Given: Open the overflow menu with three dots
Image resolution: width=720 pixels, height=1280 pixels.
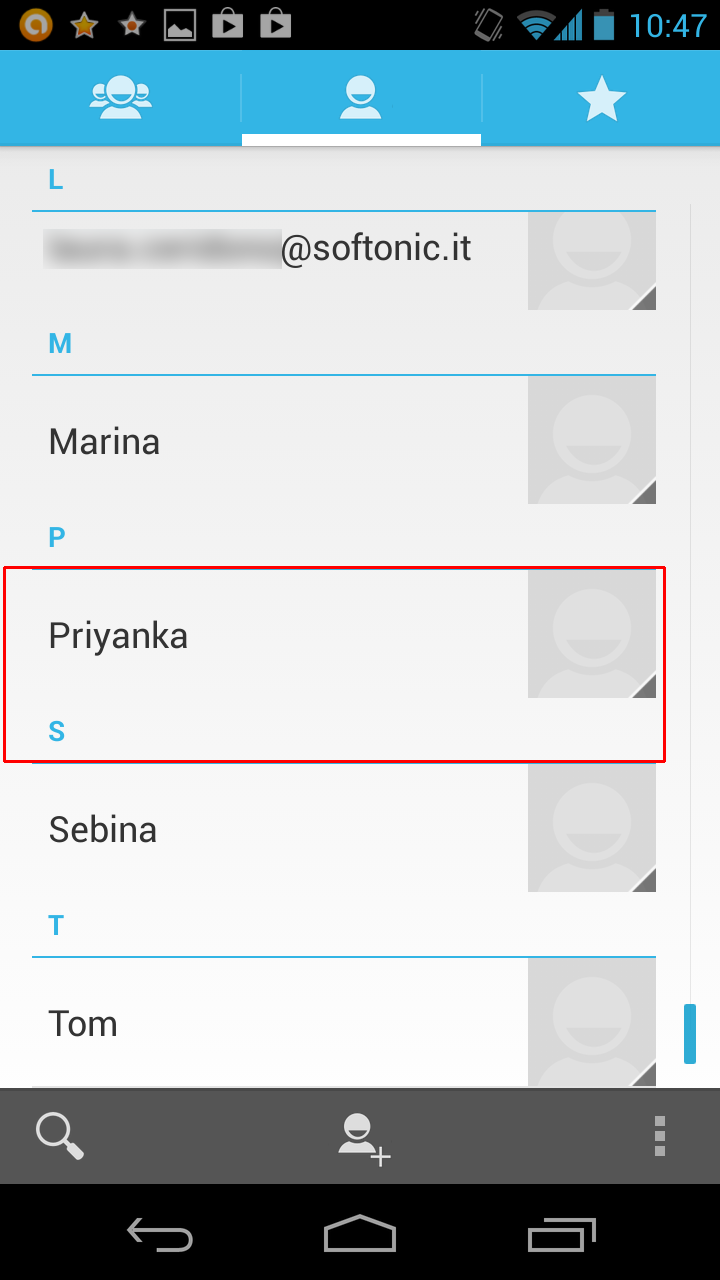Looking at the screenshot, I should [659, 1136].
